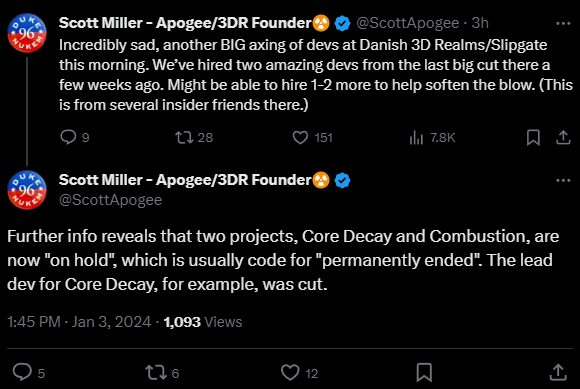Screen dimensions: 580x389
Task: Share the first tweet
Action: 563,138
